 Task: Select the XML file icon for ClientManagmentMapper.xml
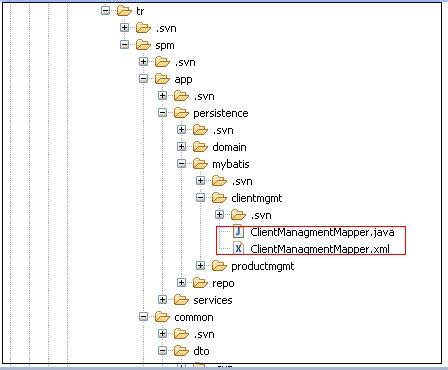(x=239, y=249)
